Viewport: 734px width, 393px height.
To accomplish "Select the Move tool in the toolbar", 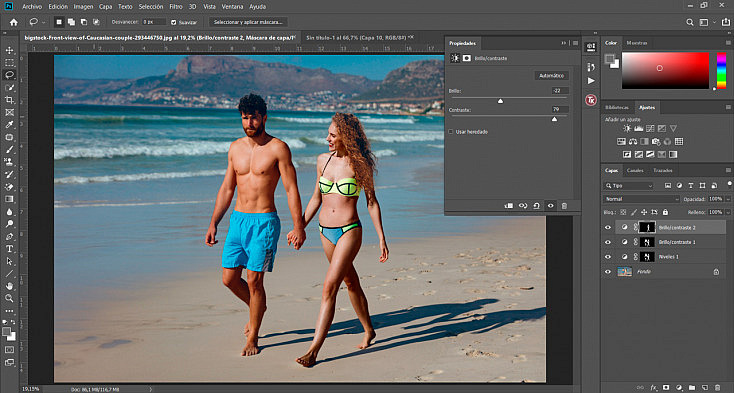I will pos(9,50).
